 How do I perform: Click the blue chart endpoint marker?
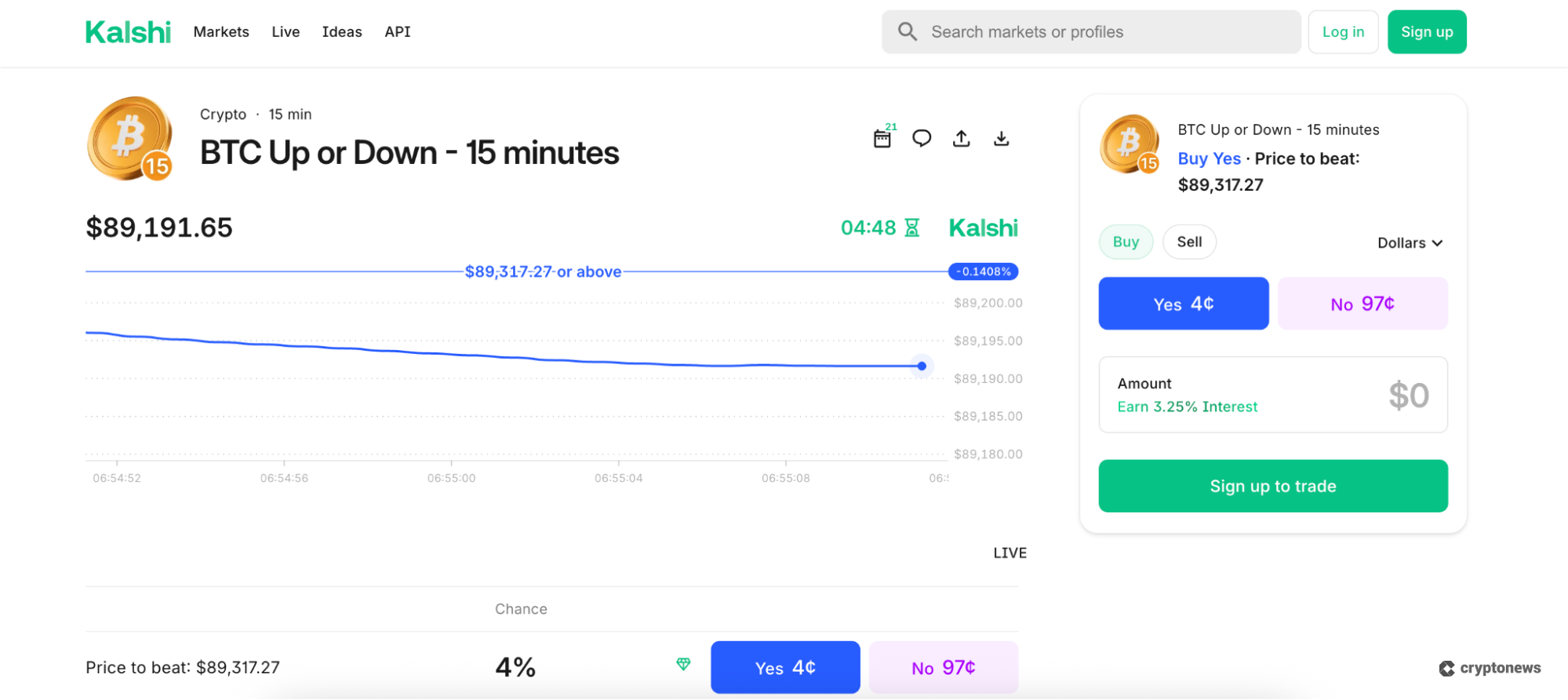point(922,366)
